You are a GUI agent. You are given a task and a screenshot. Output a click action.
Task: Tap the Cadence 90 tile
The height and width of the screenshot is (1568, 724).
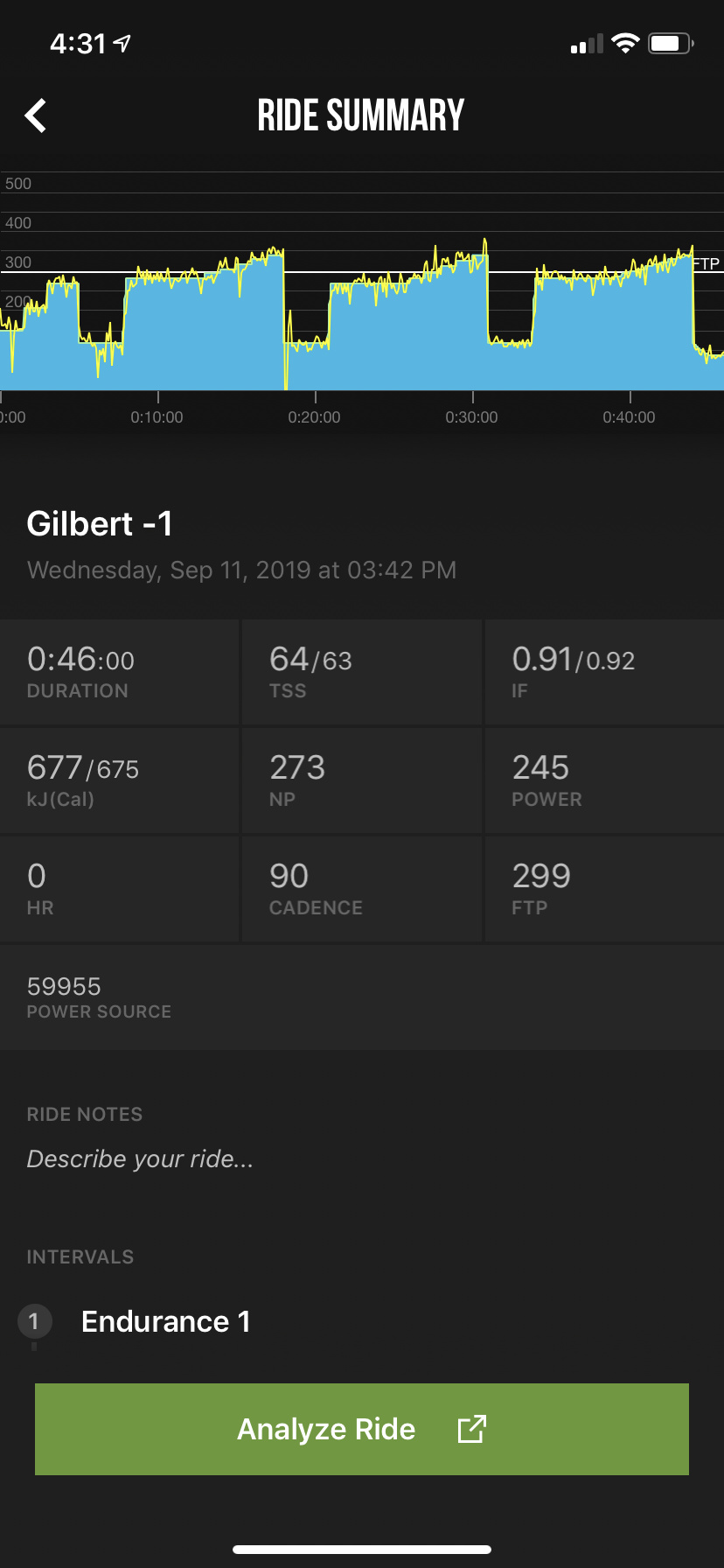coord(361,889)
